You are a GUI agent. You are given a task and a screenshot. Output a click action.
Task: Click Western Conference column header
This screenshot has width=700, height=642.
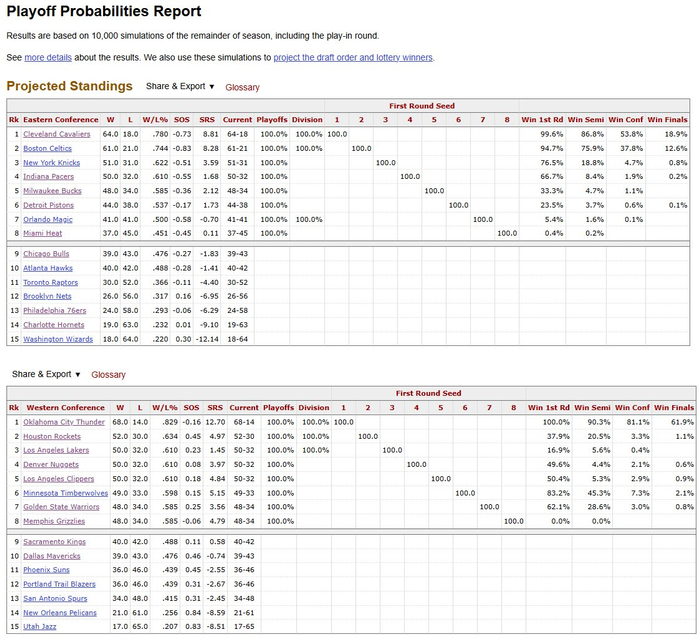point(66,408)
